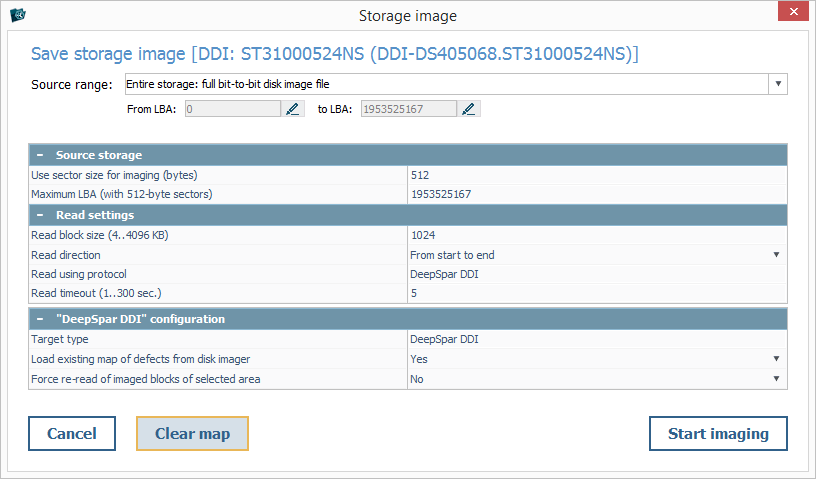The height and width of the screenshot is (479, 816).
Task: Open the Force re-read dropdown arrow
Action: click(776, 379)
